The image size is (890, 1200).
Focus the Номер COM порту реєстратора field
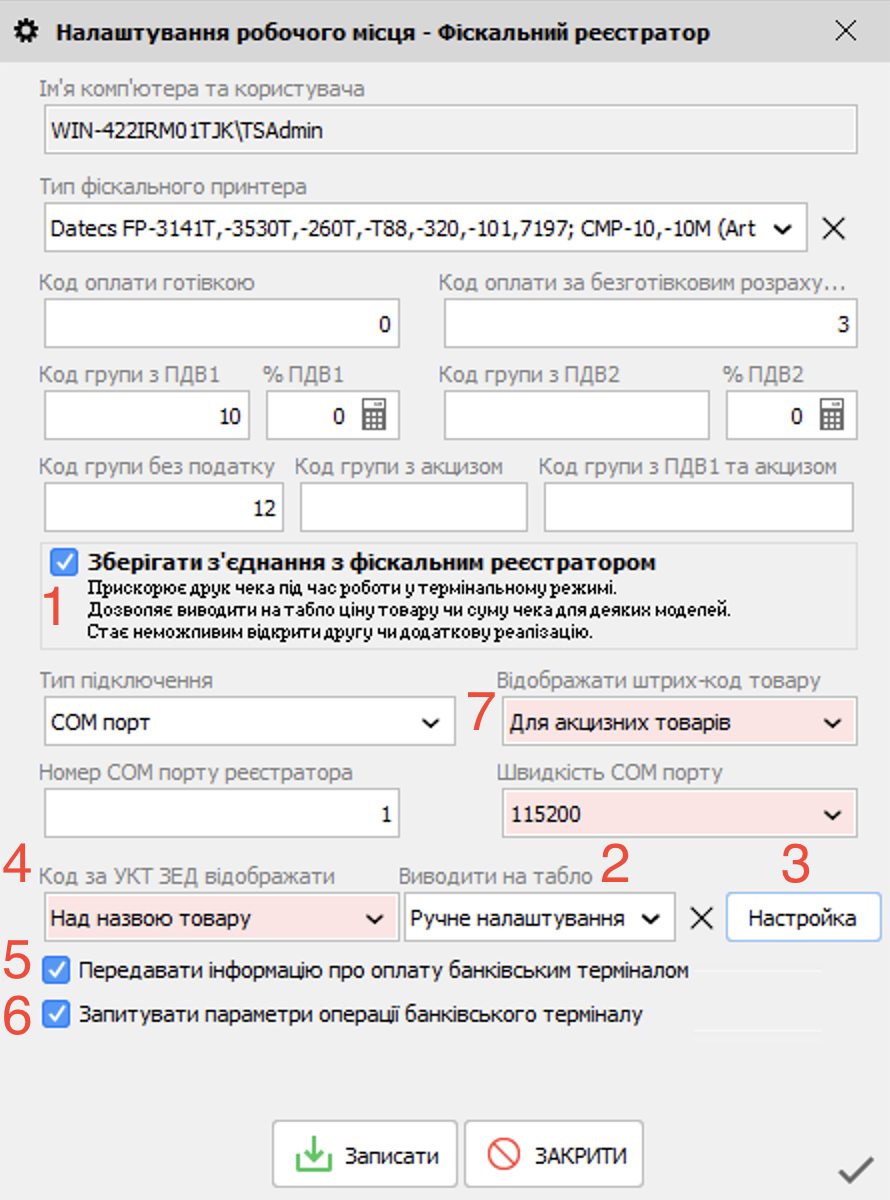coord(221,815)
